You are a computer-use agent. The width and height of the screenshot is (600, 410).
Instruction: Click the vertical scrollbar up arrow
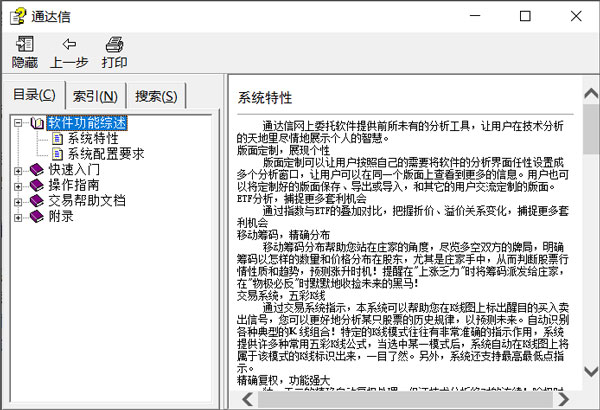click(591, 94)
